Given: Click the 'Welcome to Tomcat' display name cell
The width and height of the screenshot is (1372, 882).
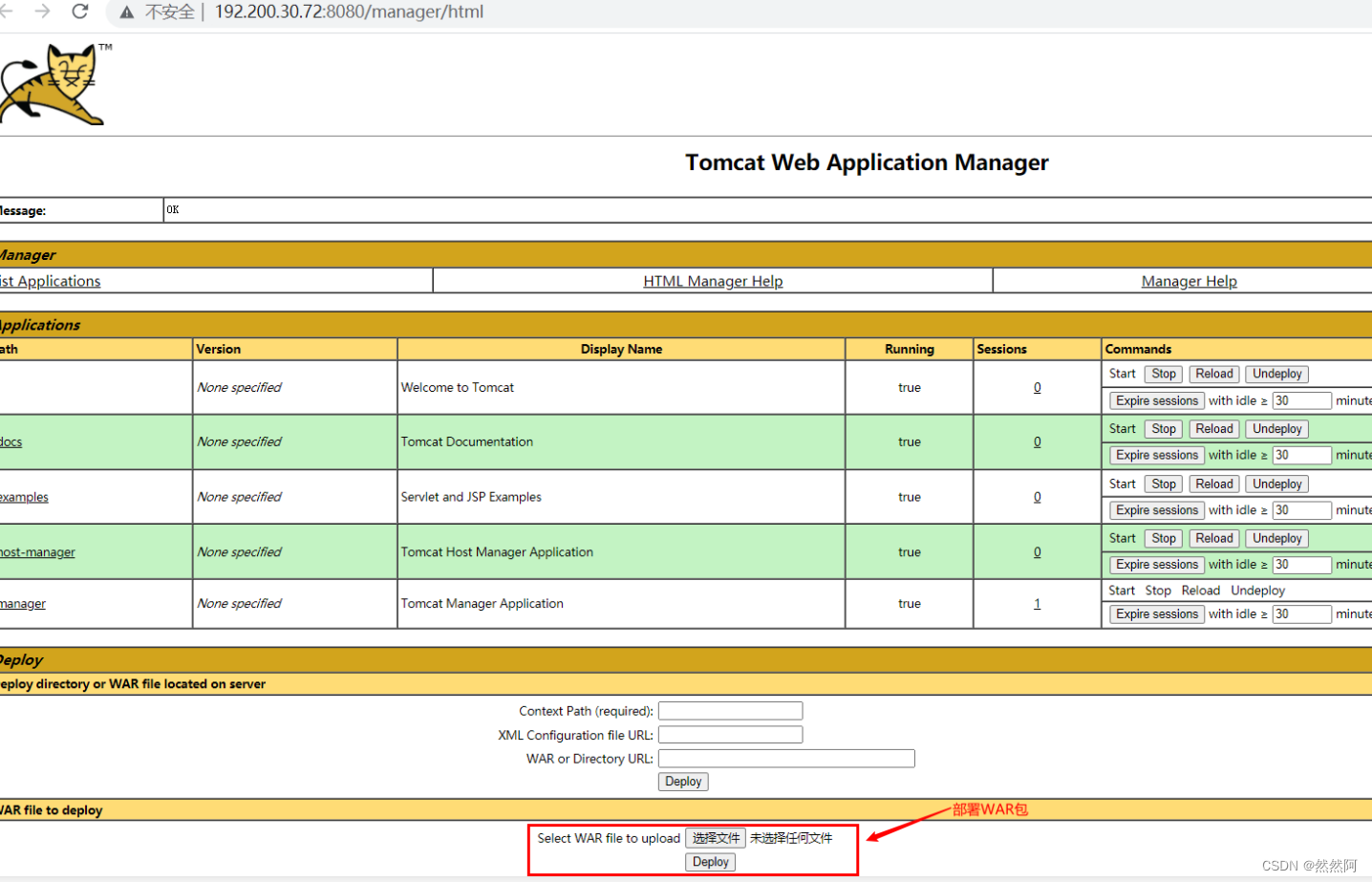Looking at the screenshot, I should coord(621,388).
